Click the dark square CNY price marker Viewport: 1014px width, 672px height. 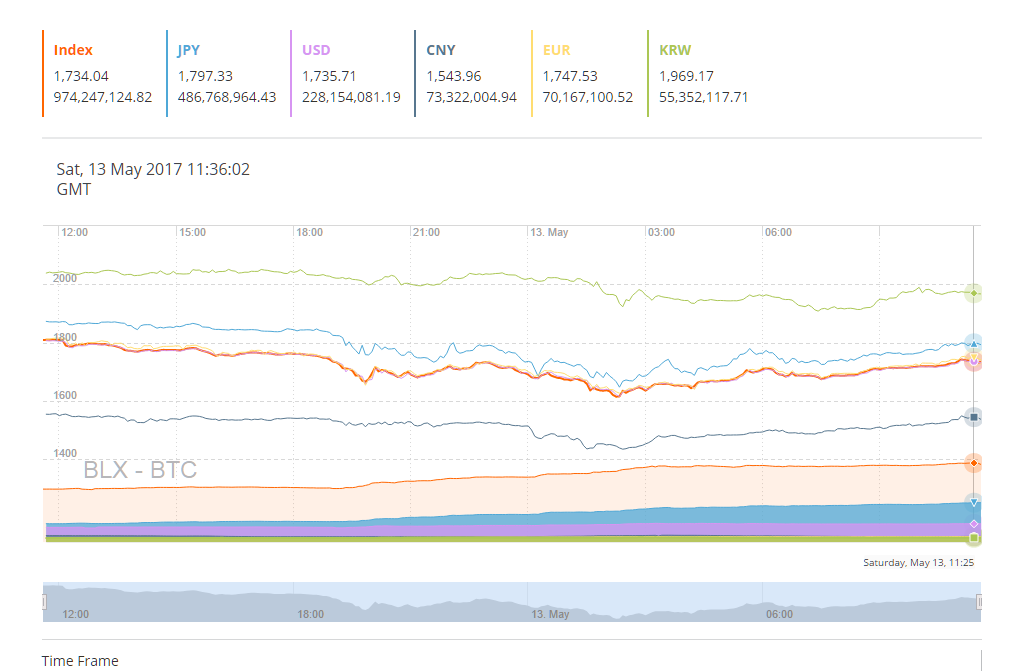tap(973, 417)
